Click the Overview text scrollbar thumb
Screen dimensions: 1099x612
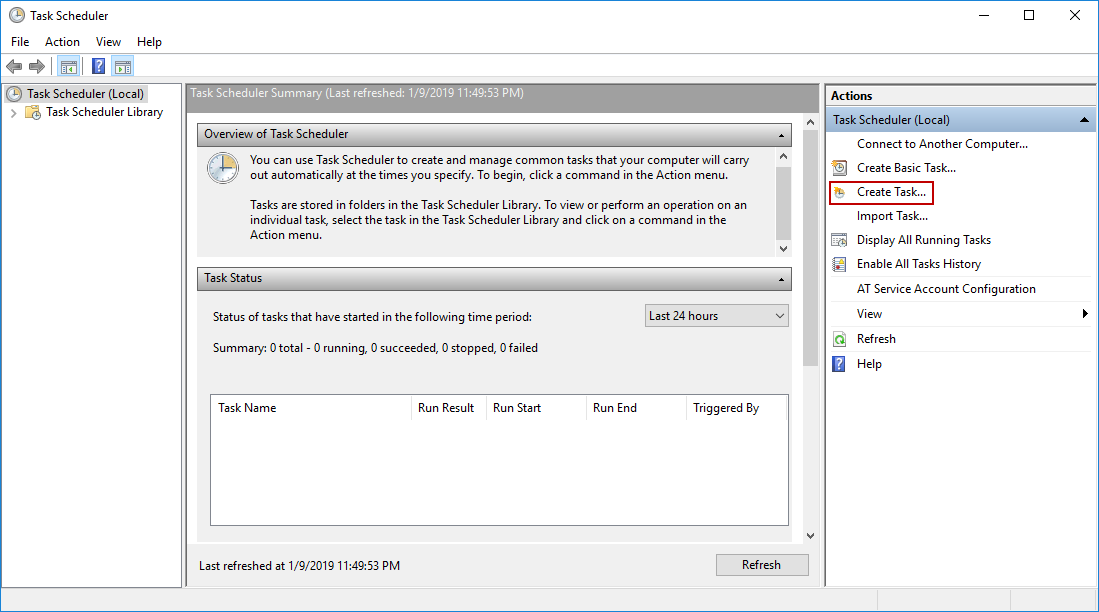[784, 203]
